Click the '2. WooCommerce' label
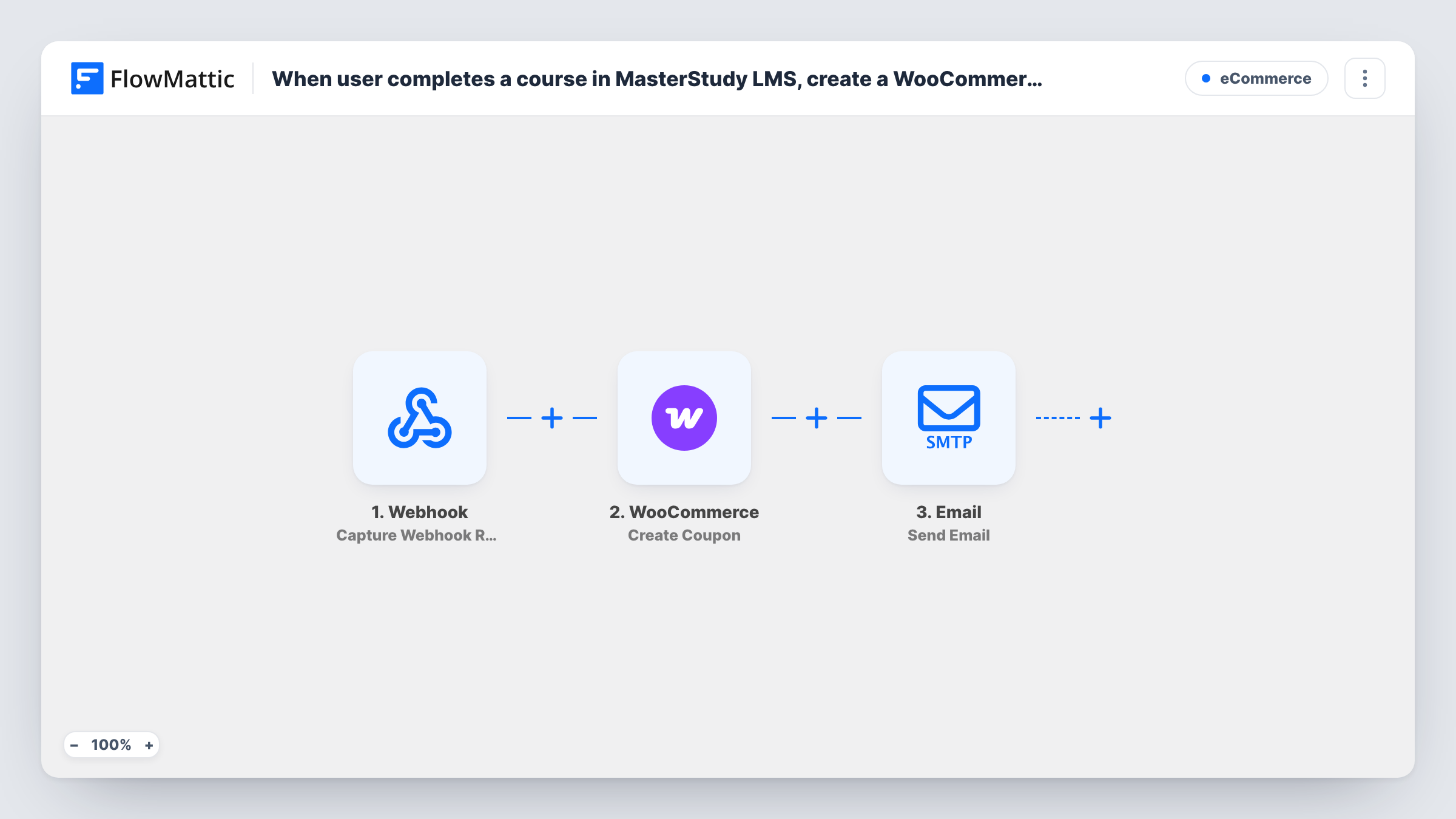This screenshot has height=819, width=1456. point(684,512)
